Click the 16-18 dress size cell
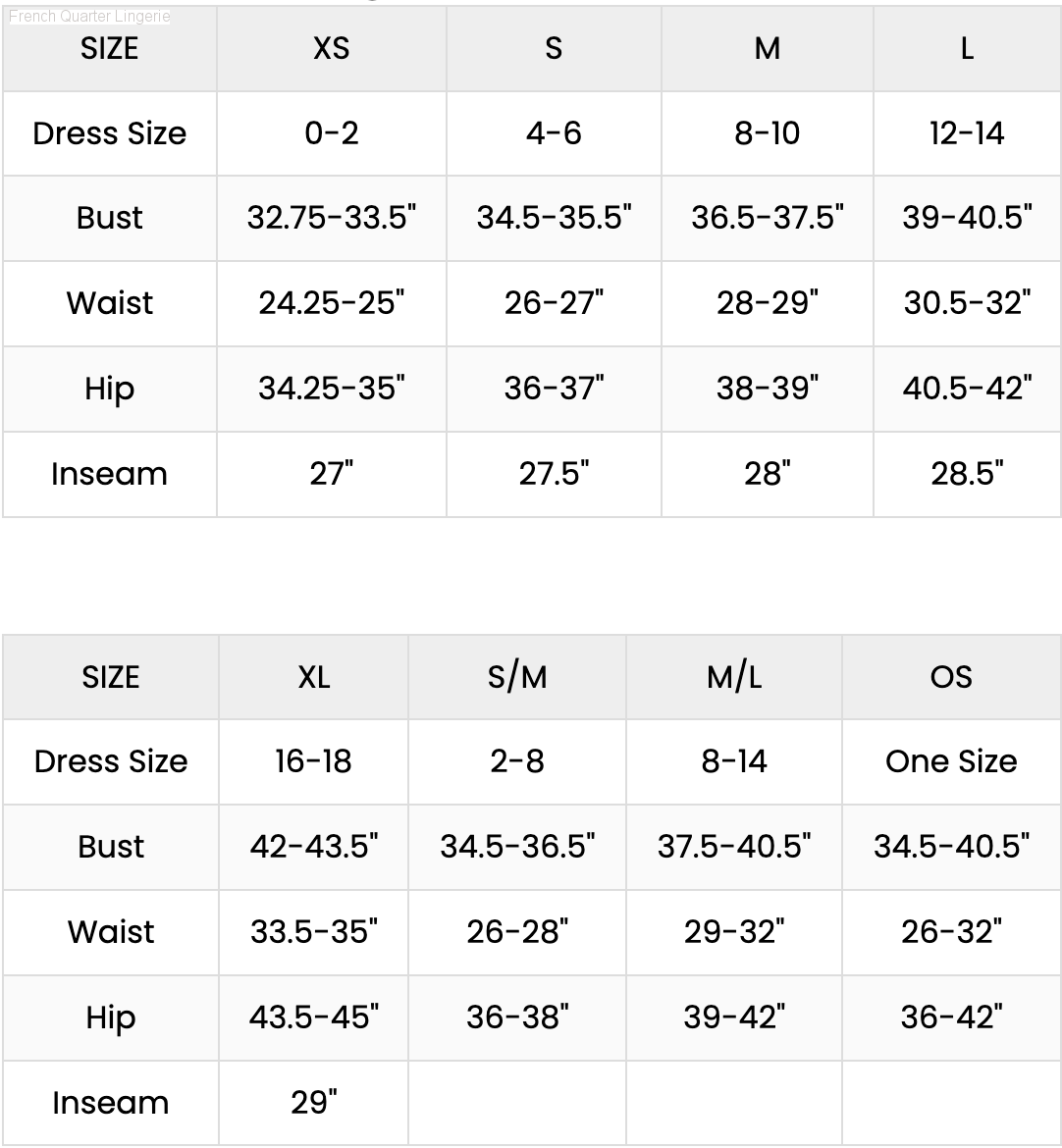 click(313, 761)
